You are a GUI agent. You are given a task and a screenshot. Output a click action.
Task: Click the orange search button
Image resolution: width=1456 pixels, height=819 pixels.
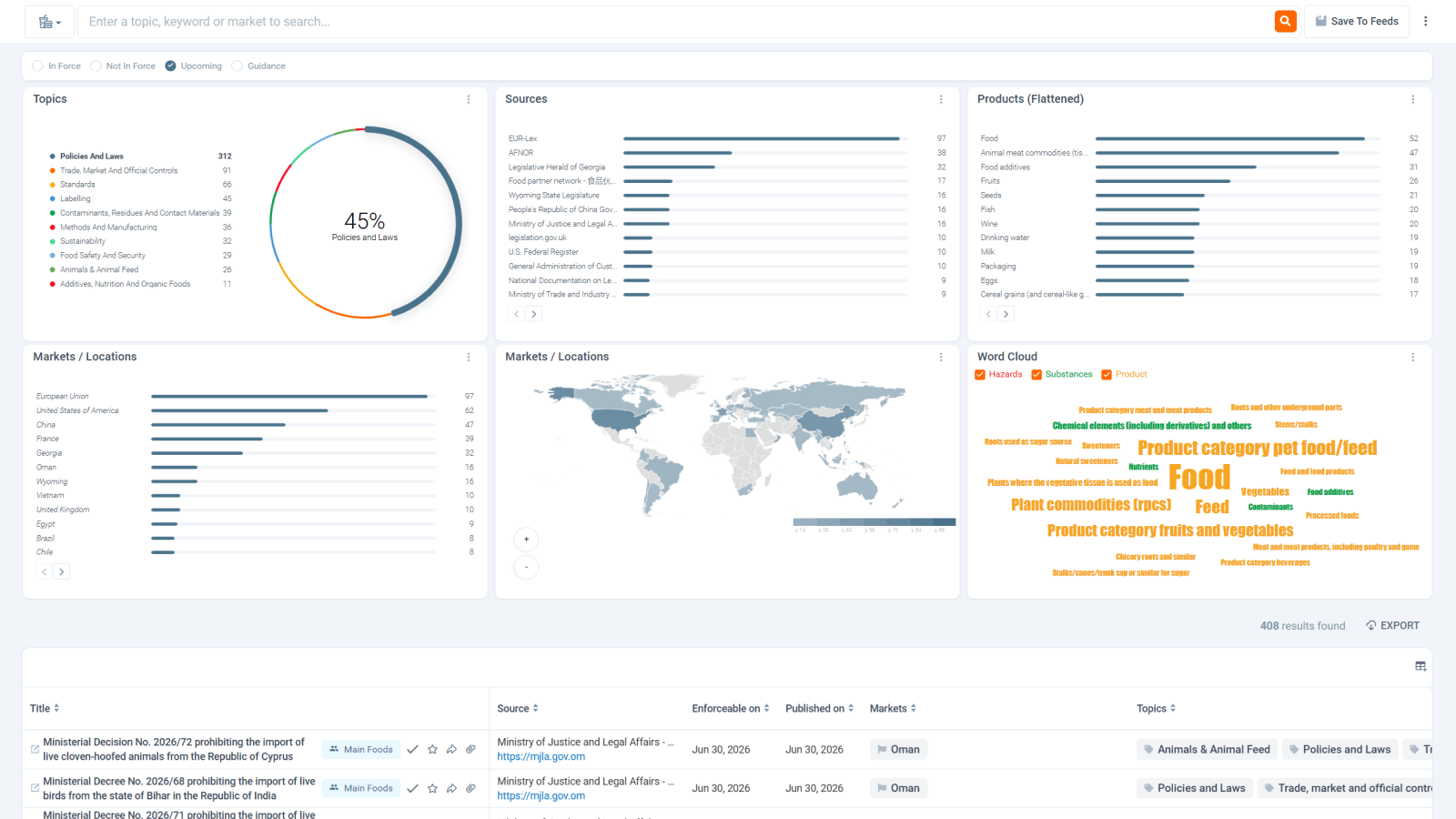tap(1285, 21)
